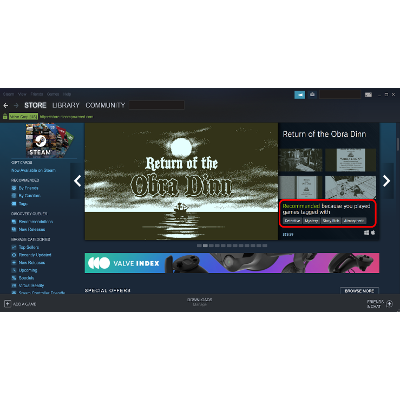
Task: Click the Apple macOS platform icon
Action: pos(373,233)
